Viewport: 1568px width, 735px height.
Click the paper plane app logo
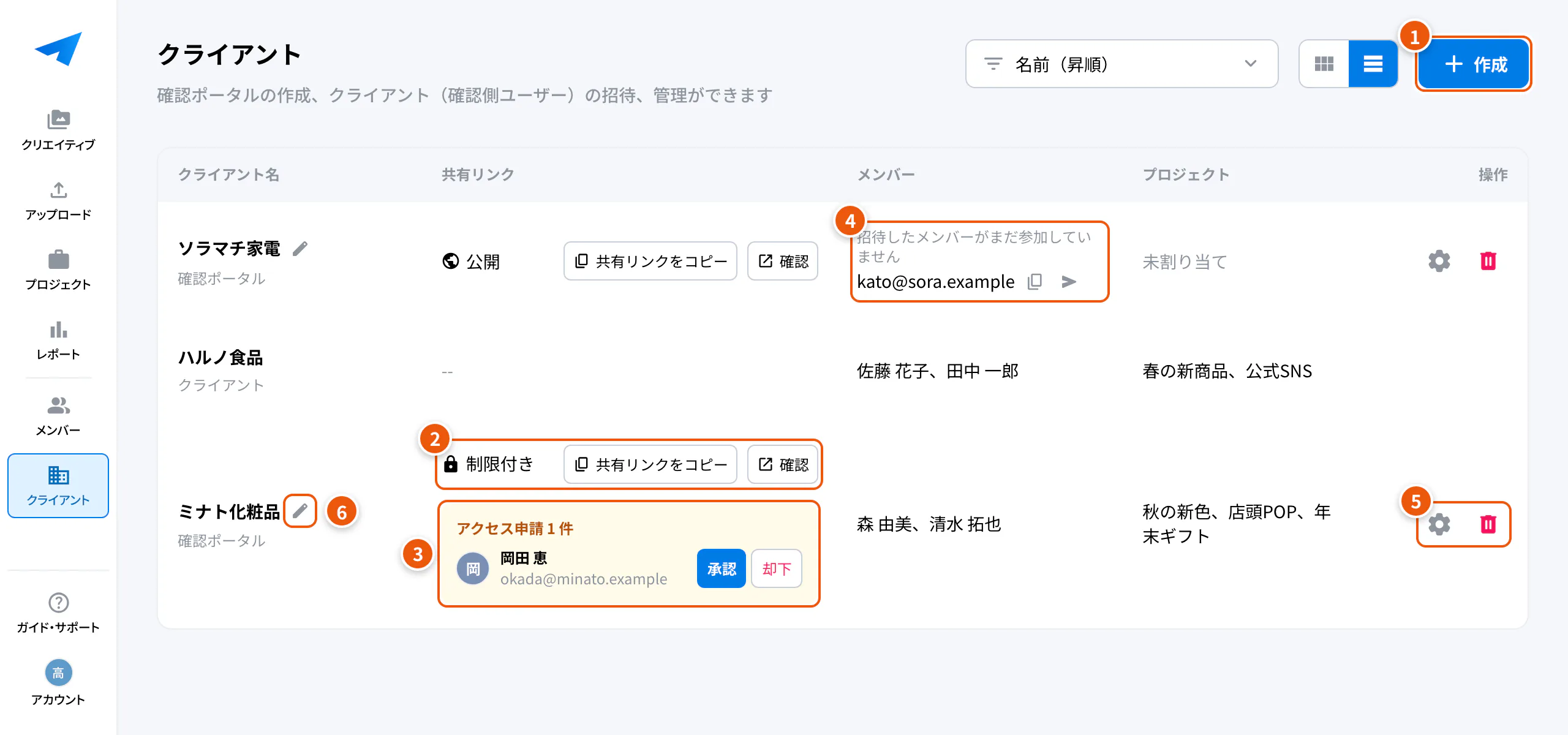coord(58,48)
